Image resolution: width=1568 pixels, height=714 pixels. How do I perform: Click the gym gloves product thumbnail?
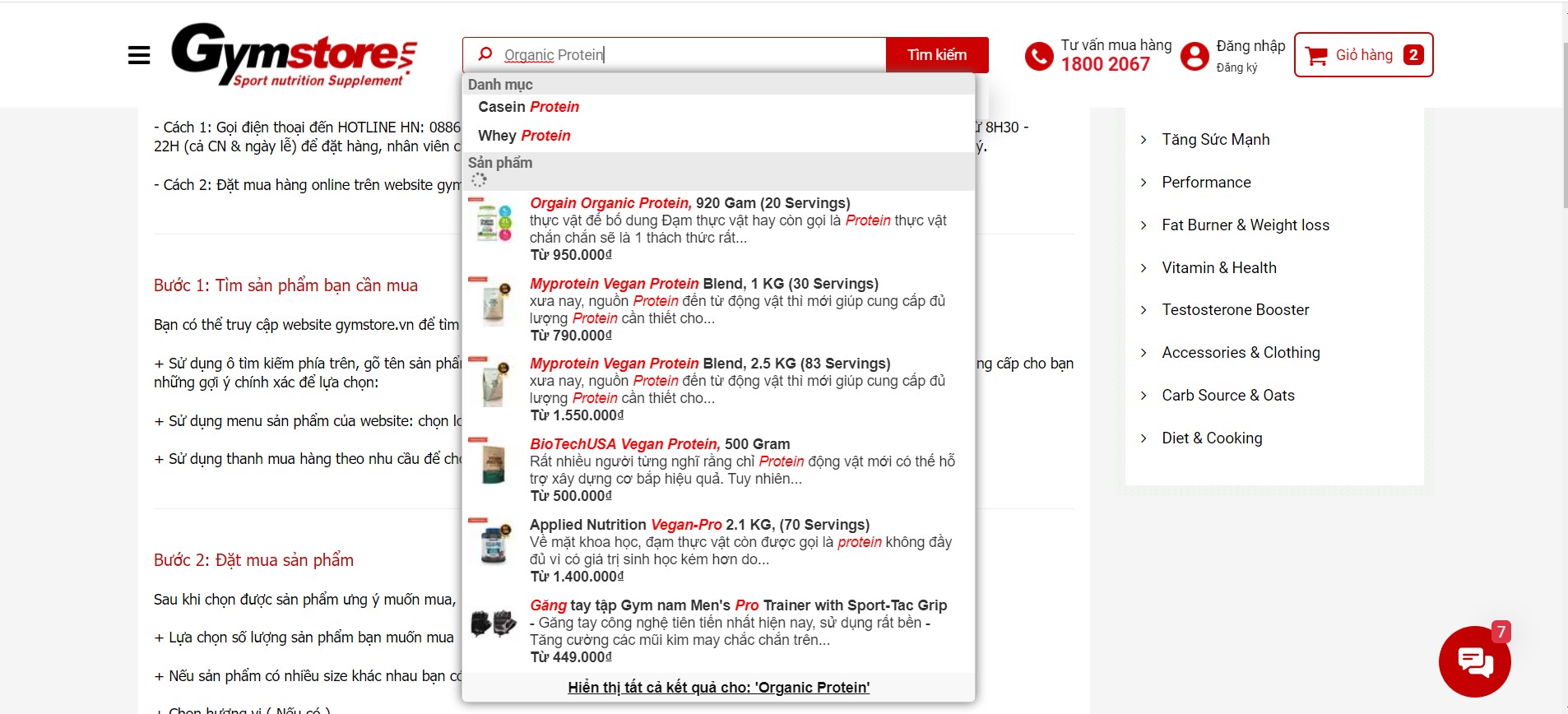tap(494, 624)
